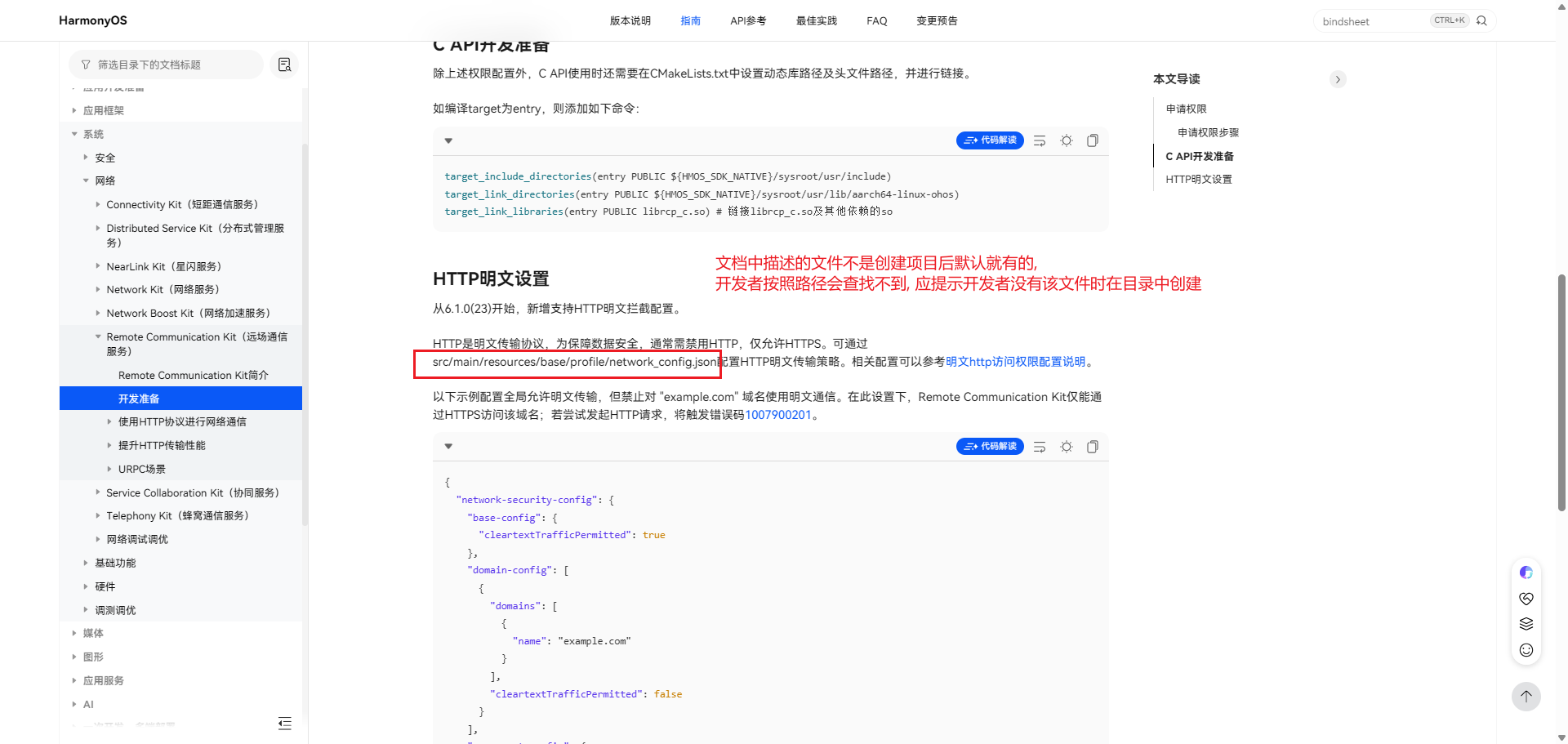This screenshot has width=1568, height=744.
Task: Click the sidebar collapse icon at bottom
Action: [284, 724]
